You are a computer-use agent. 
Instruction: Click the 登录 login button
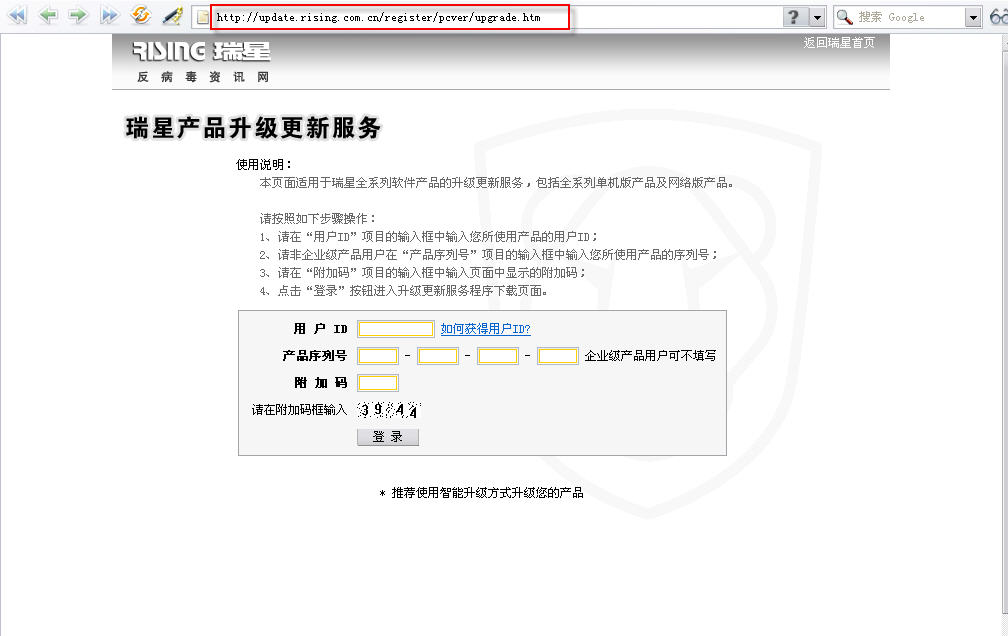pos(388,437)
